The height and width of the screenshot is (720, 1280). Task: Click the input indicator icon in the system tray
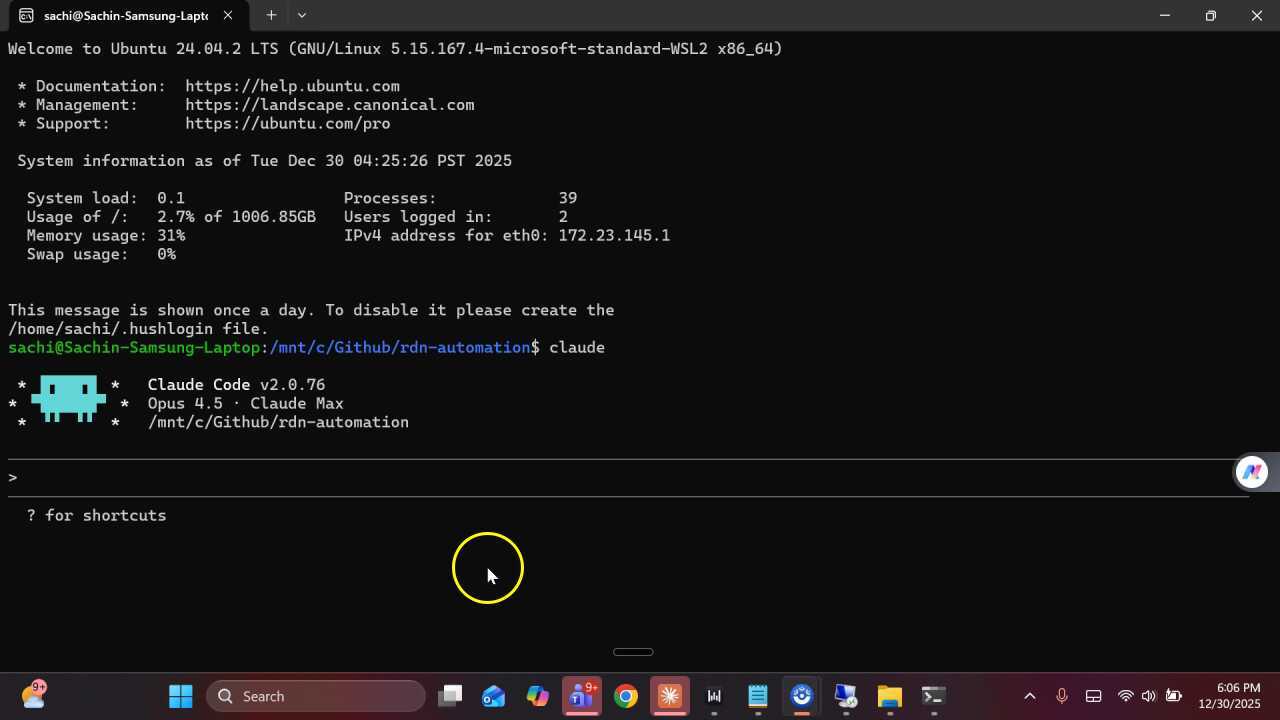1094,696
